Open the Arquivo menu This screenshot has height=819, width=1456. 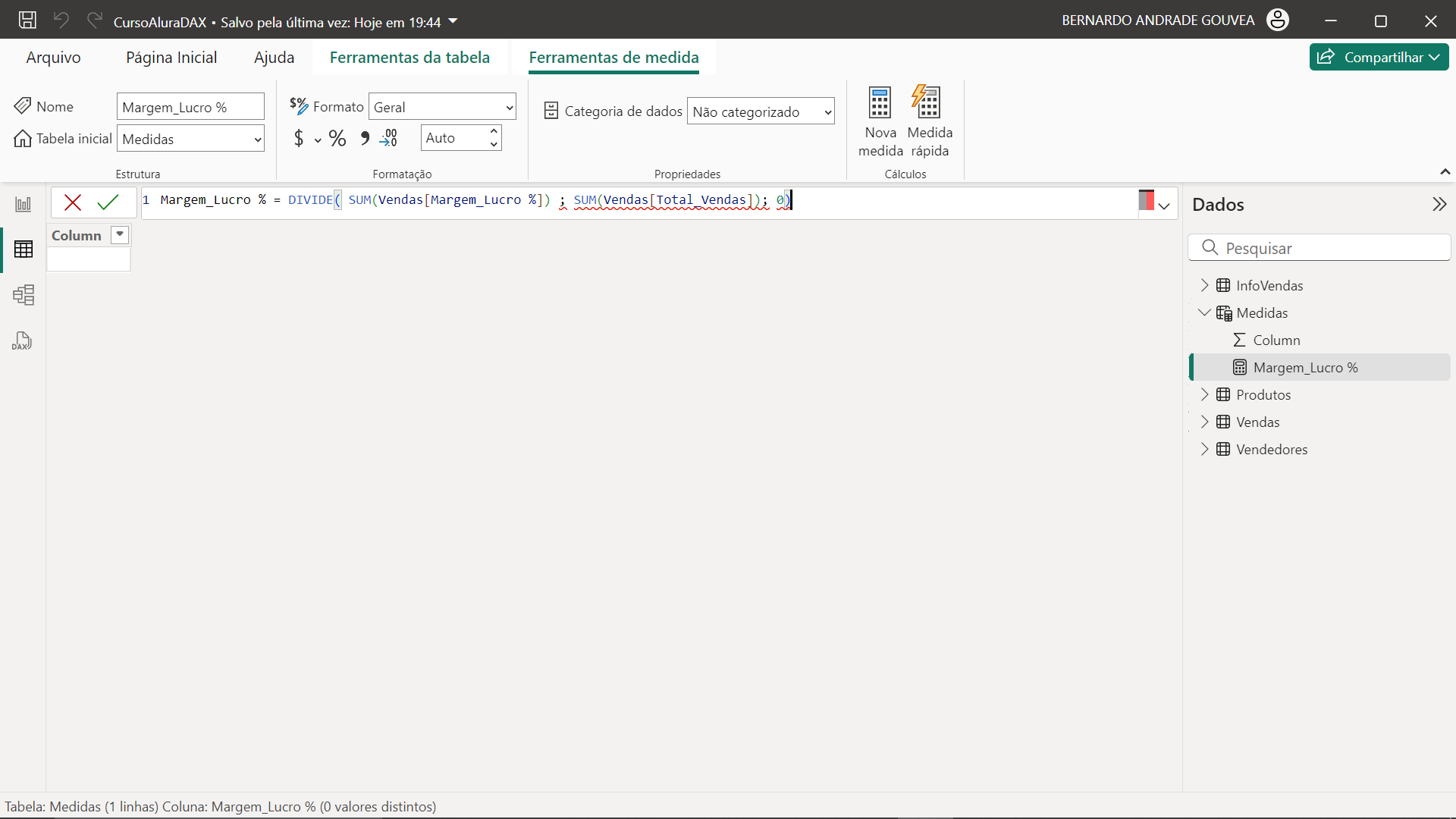pyautogui.click(x=53, y=58)
